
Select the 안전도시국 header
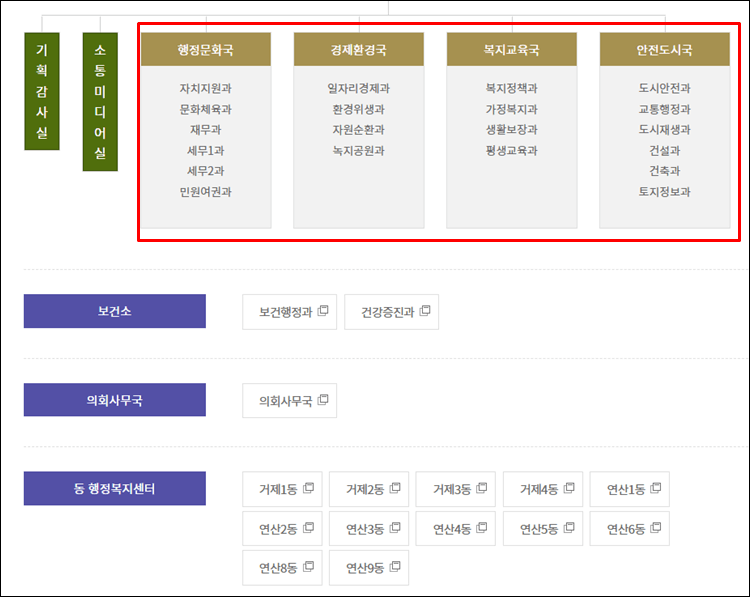point(665,49)
